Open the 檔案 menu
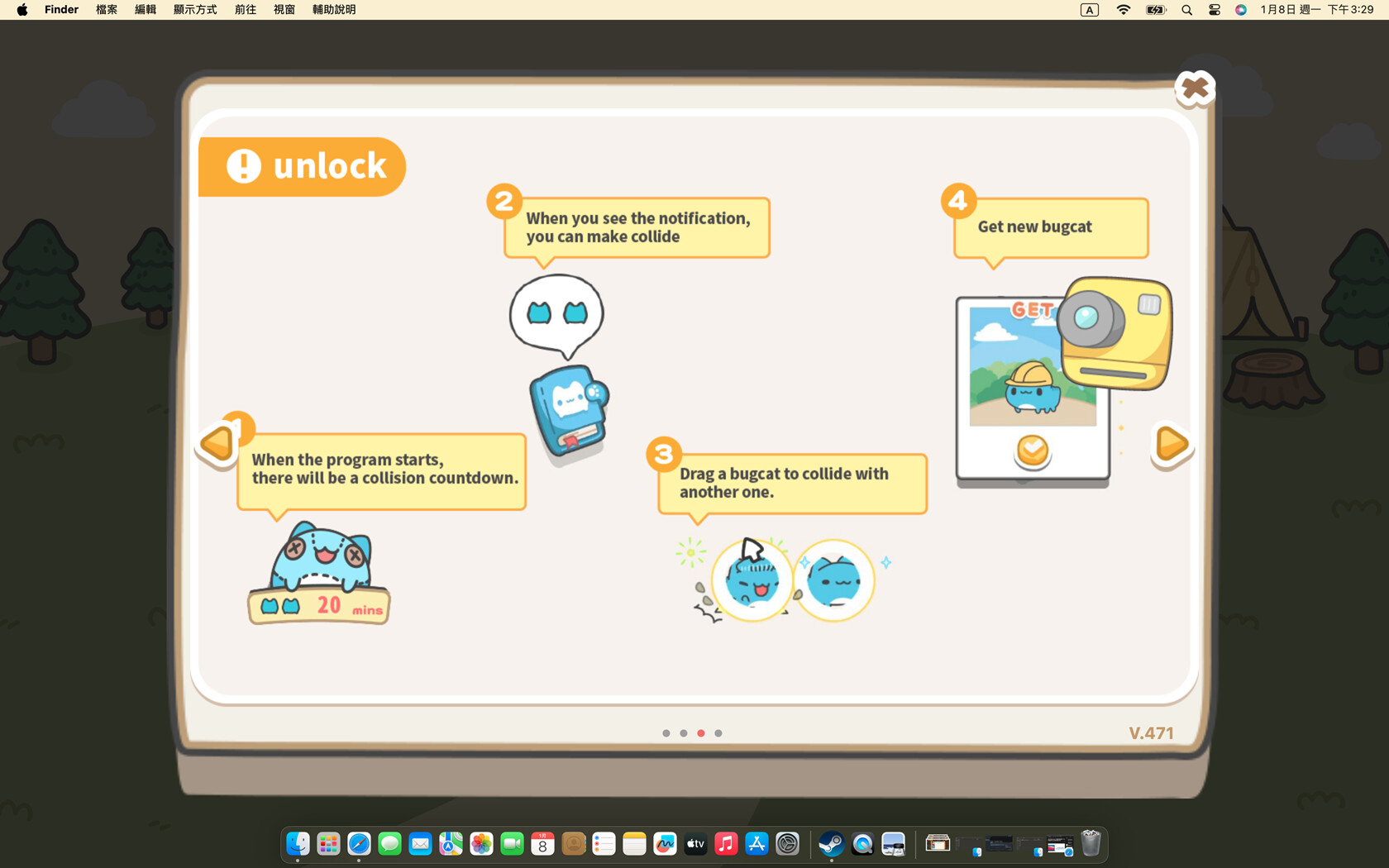This screenshot has width=1389, height=868. tap(107, 10)
